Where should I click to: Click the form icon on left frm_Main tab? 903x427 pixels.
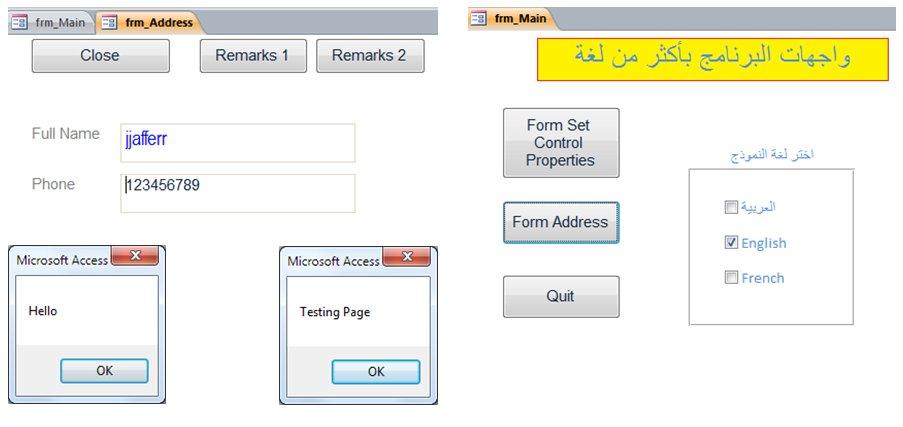[x=20, y=22]
